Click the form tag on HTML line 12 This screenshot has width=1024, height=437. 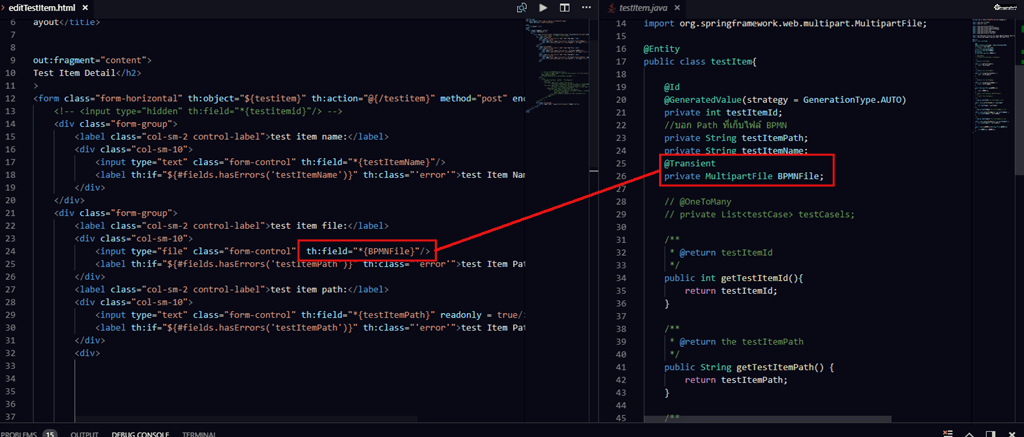pos(279,99)
